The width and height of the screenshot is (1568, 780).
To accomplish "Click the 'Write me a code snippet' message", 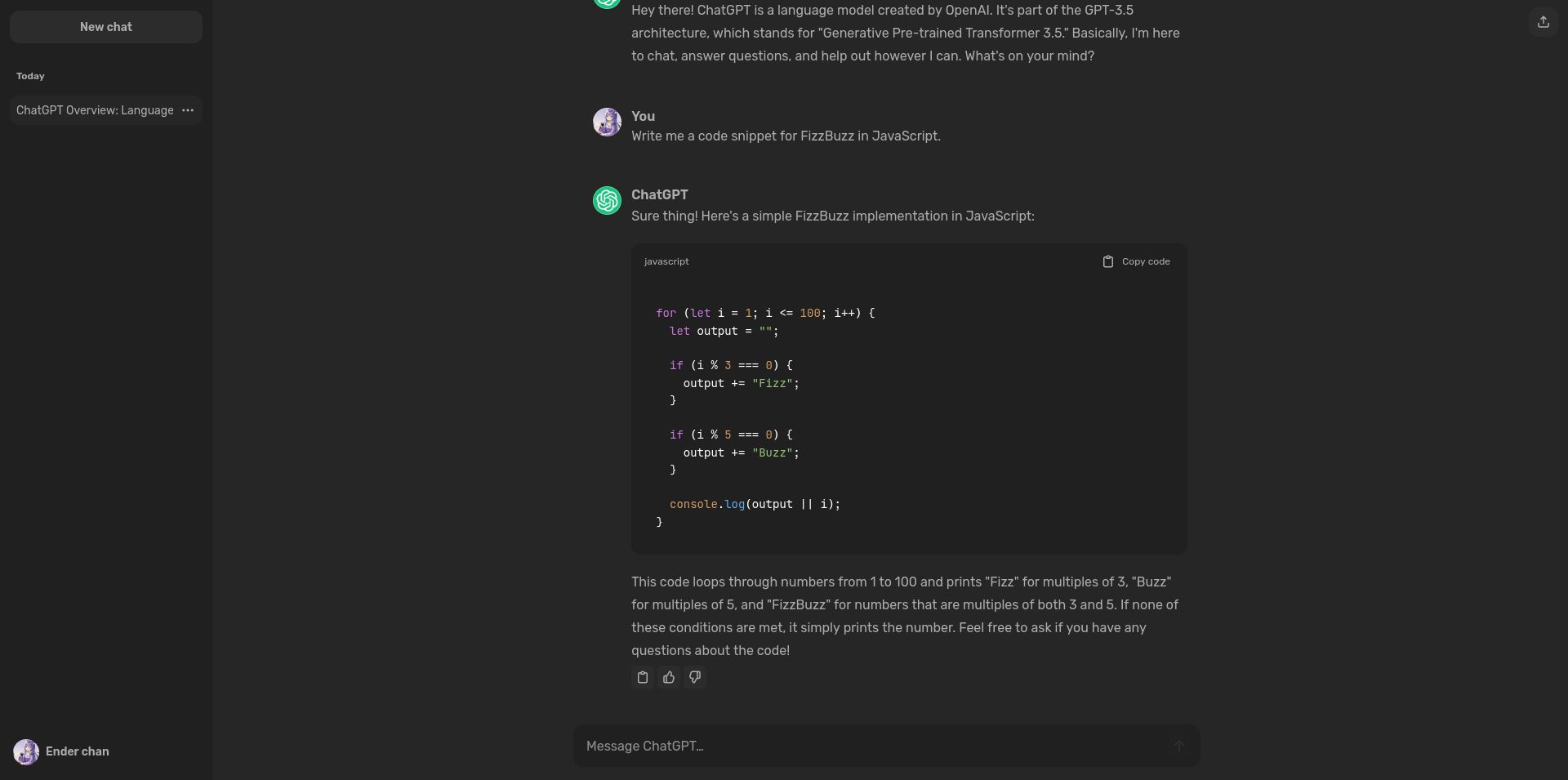I will point(786,136).
